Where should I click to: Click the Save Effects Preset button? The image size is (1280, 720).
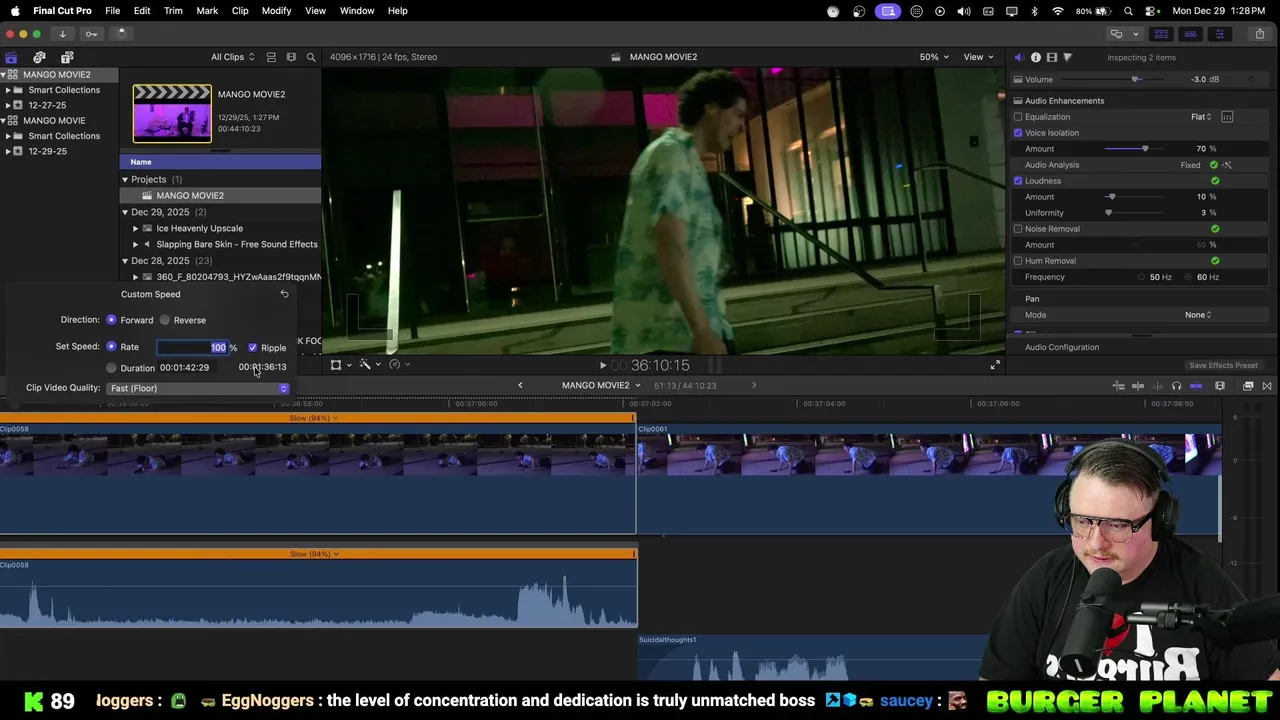[1223, 366]
